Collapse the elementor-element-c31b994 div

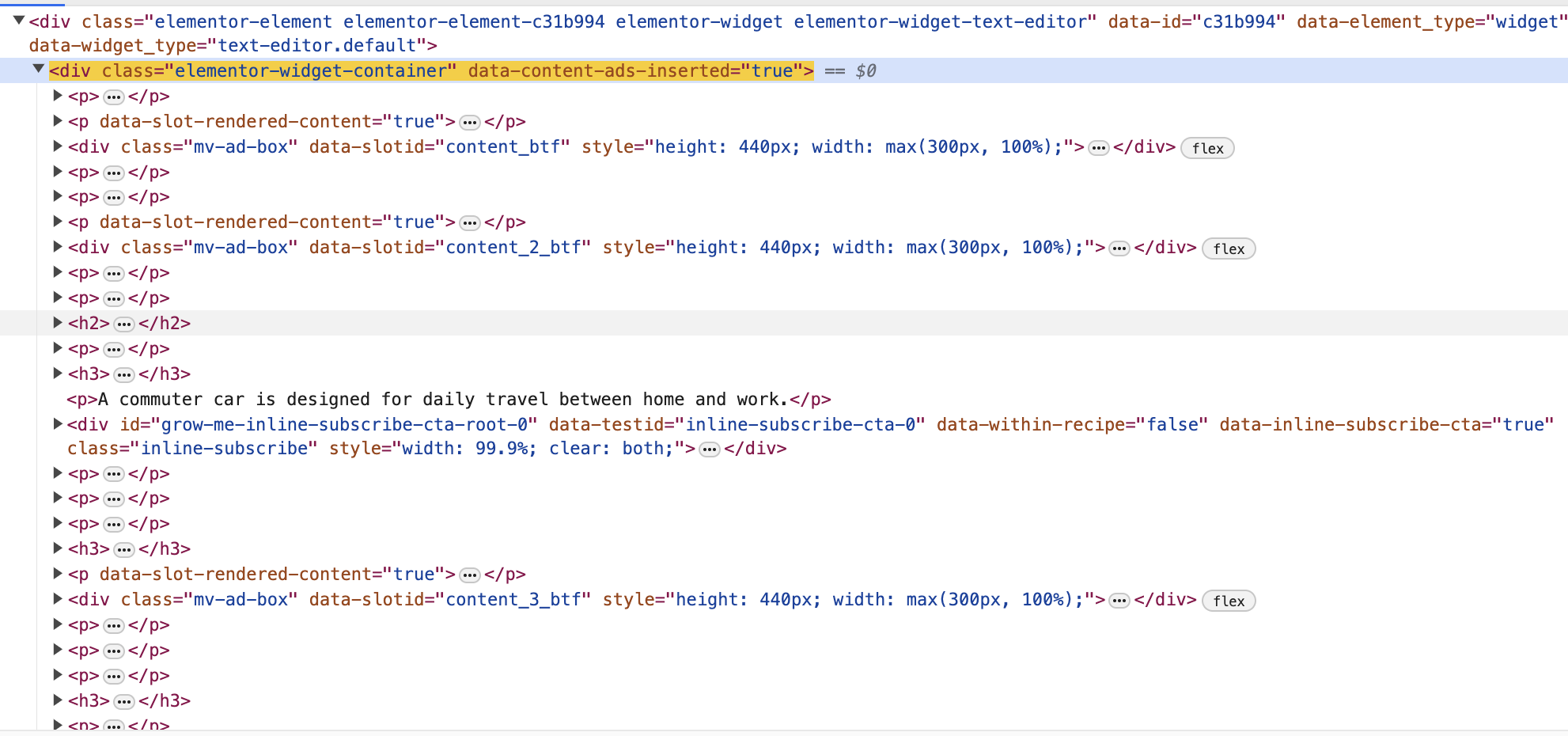point(18,21)
